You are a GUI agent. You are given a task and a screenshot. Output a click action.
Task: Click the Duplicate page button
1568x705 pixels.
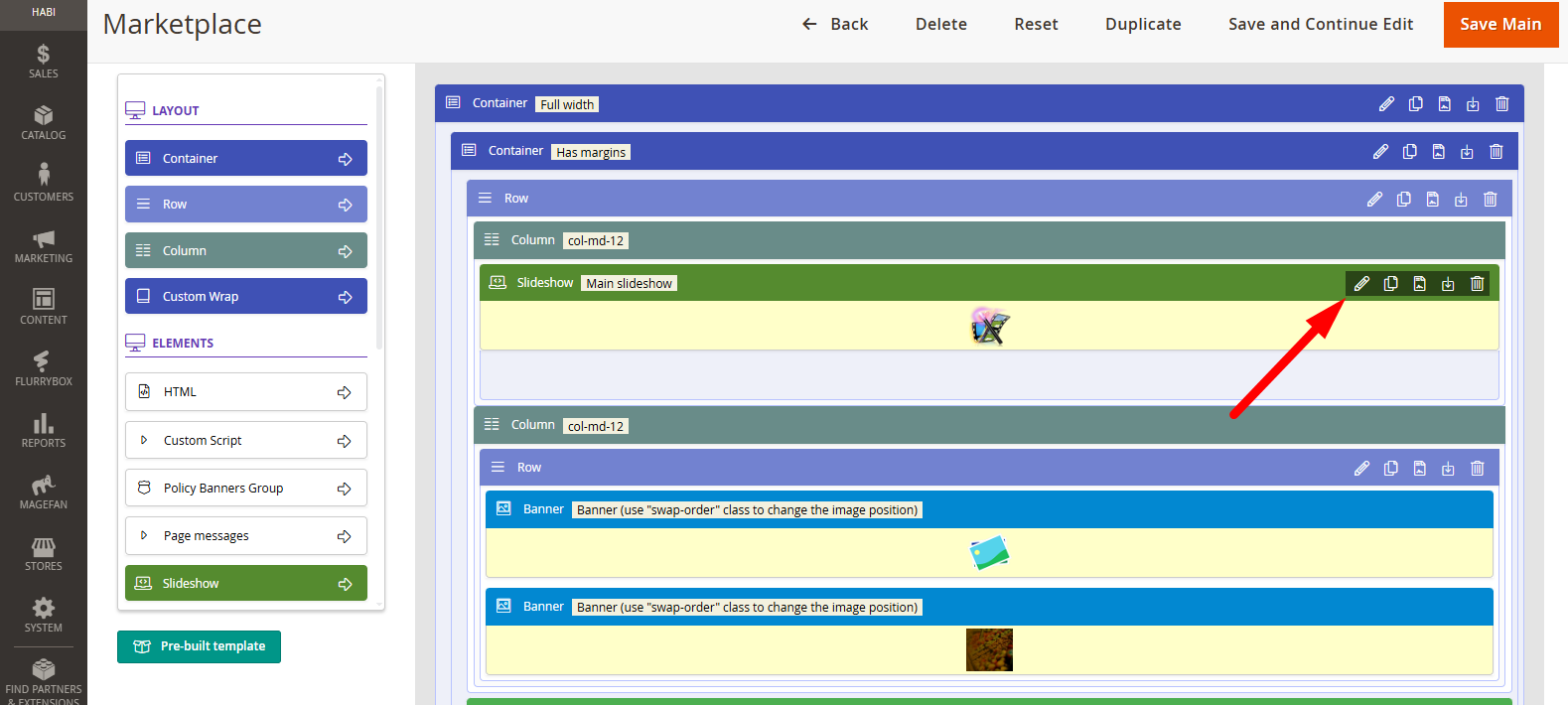click(1143, 24)
